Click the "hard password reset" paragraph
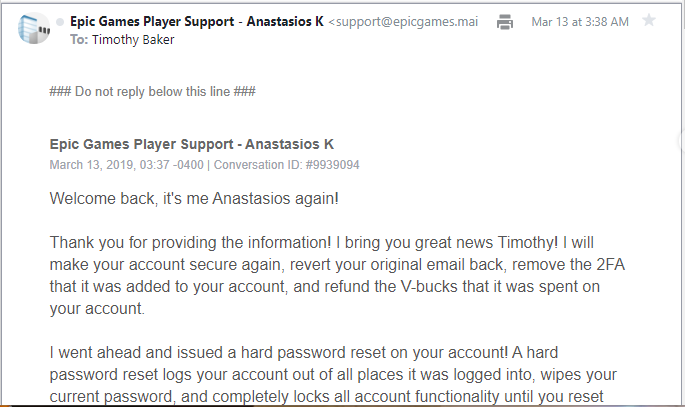Image resolution: width=685 pixels, height=407 pixels. click(333, 374)
